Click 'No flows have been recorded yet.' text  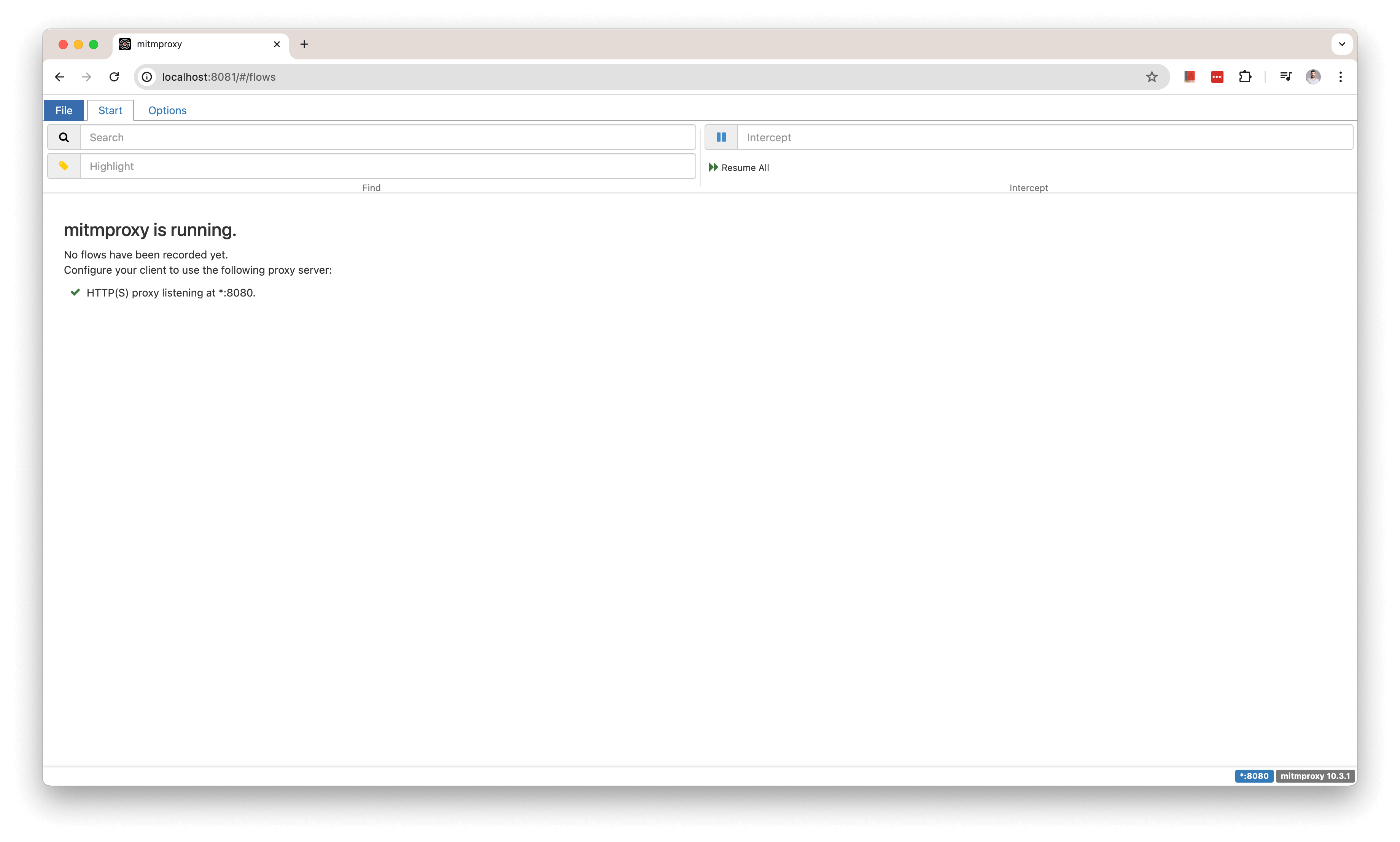click(x=146, y=255)
